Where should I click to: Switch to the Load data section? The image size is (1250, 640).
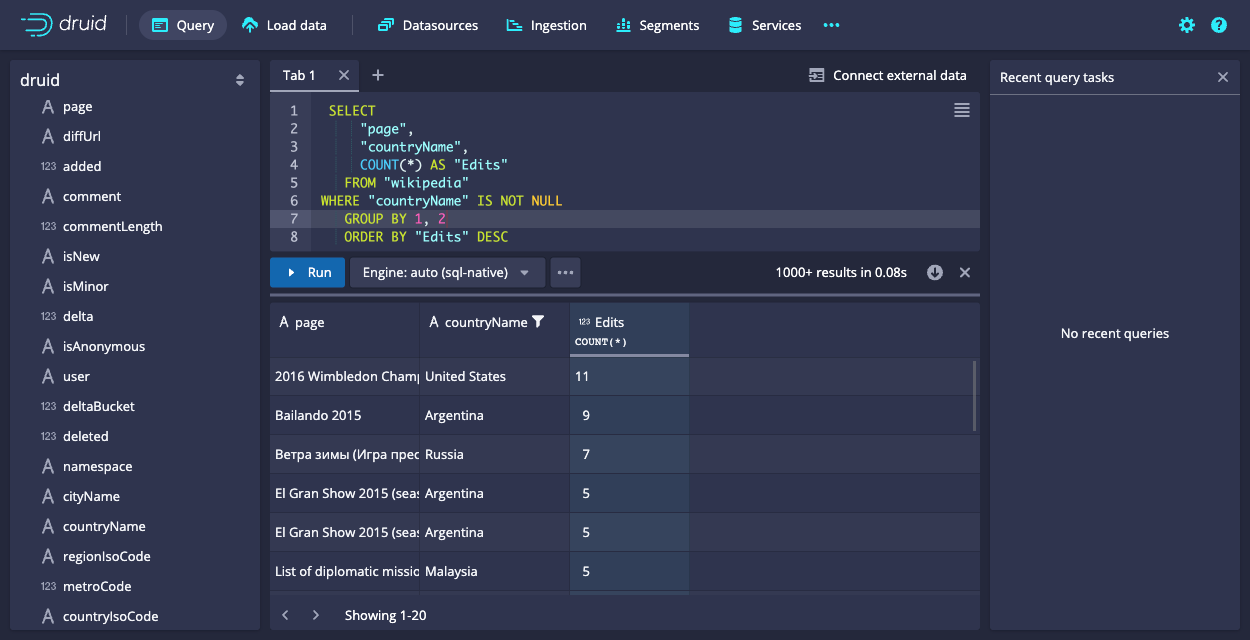tap(283, 25)
